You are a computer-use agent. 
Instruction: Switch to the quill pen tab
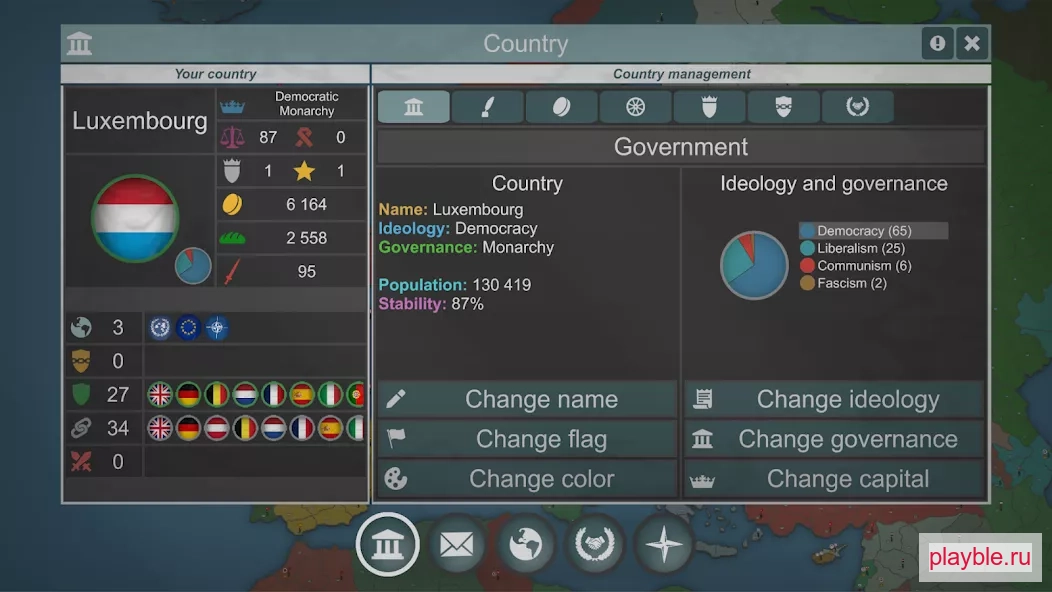pos(488,107)
